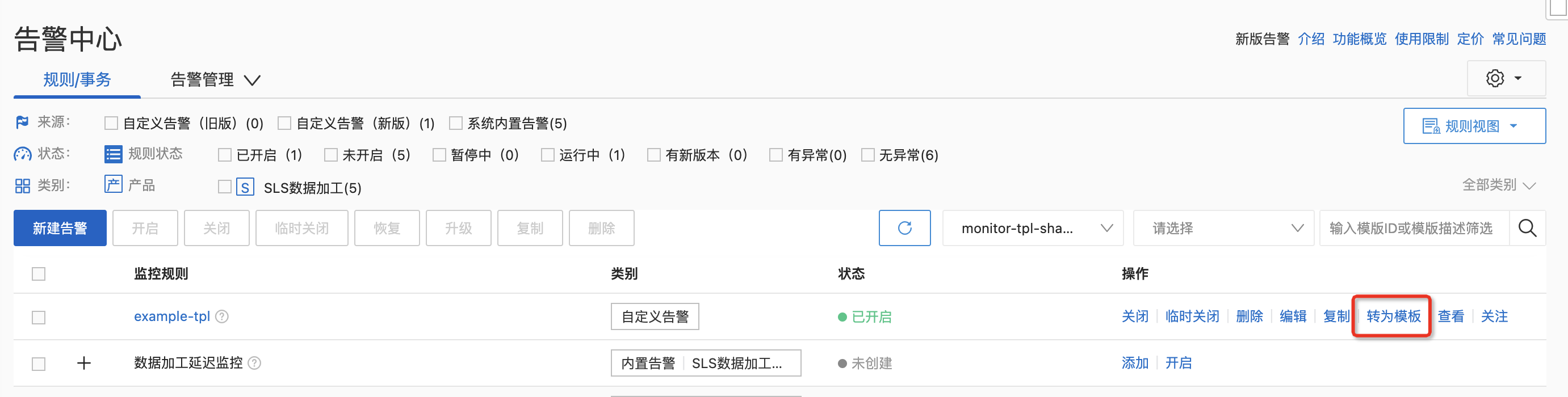Click the 升级 toolbar button
The width and height of the screenshot is (1568, 397).
[x=458, y=228]
